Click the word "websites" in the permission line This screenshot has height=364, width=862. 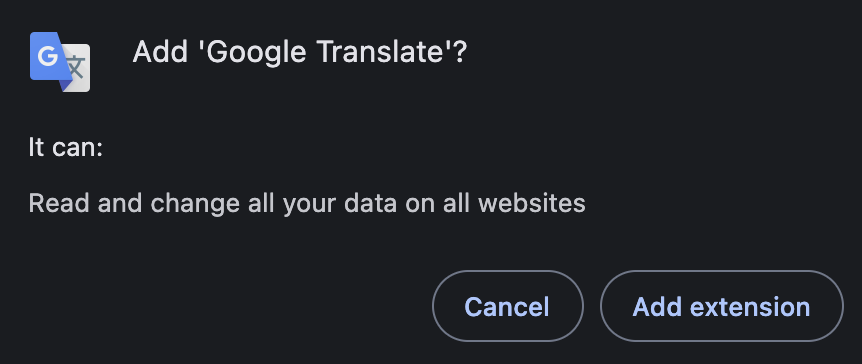click(532, 203)
